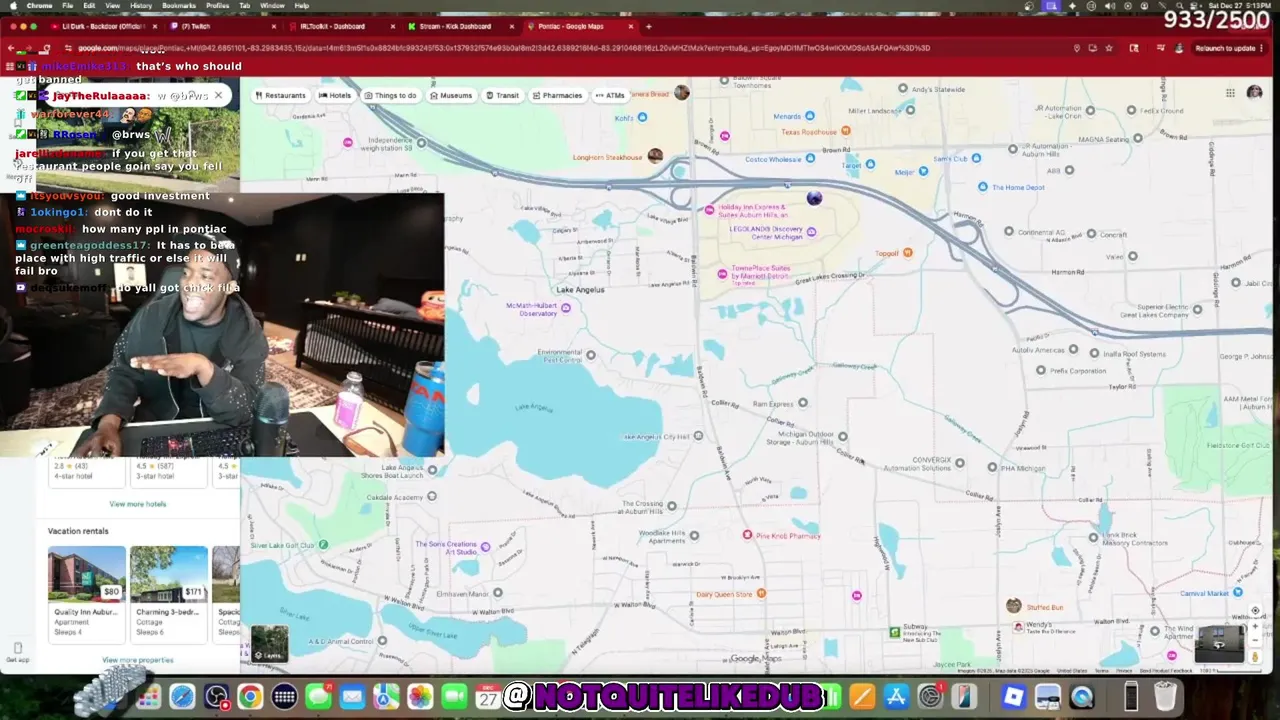Open the Chrome History menu
The width and height of the screenshot is (1280, 720).
click(141, 6)
